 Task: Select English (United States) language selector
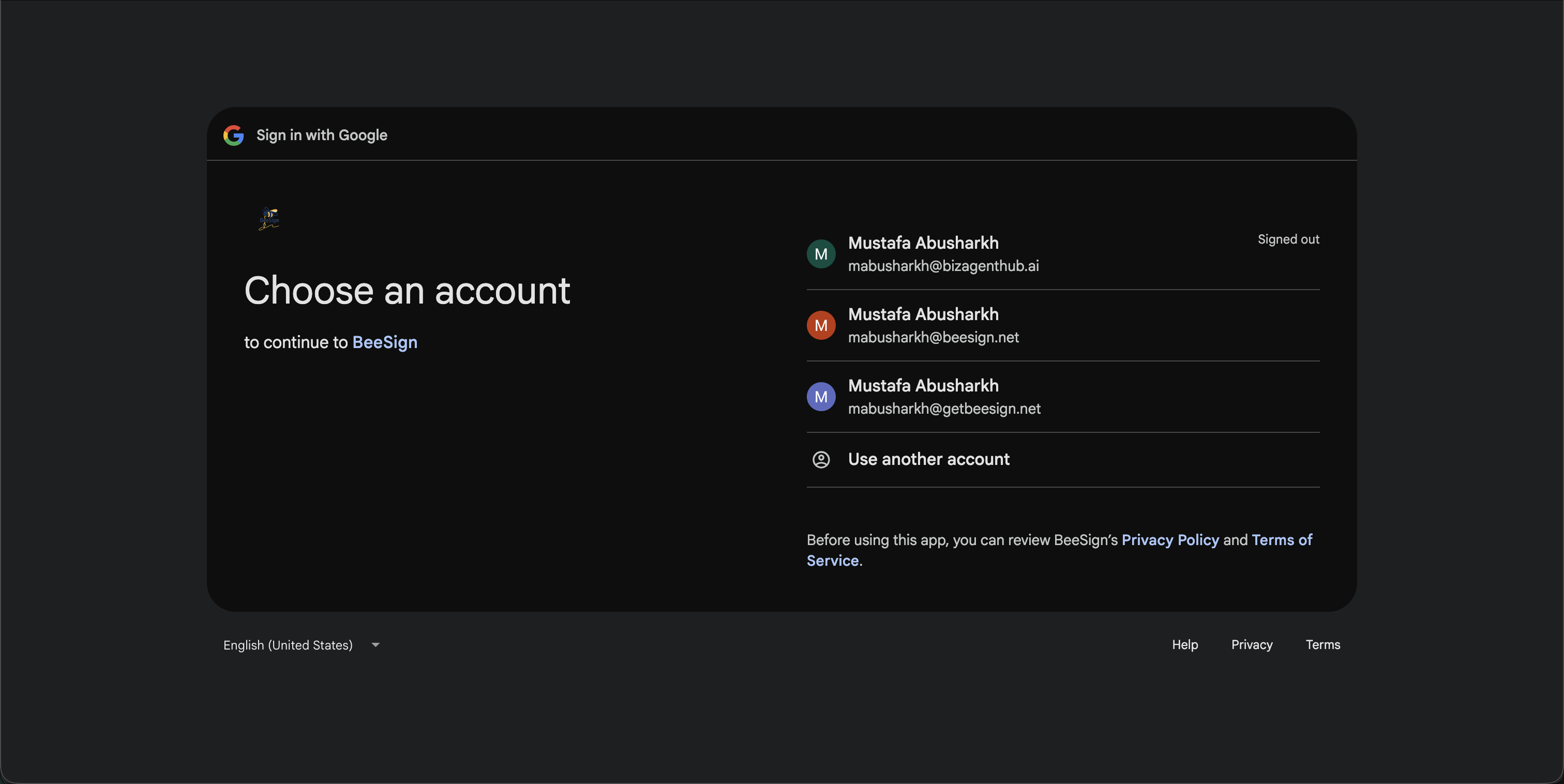(x=302, y=645)
